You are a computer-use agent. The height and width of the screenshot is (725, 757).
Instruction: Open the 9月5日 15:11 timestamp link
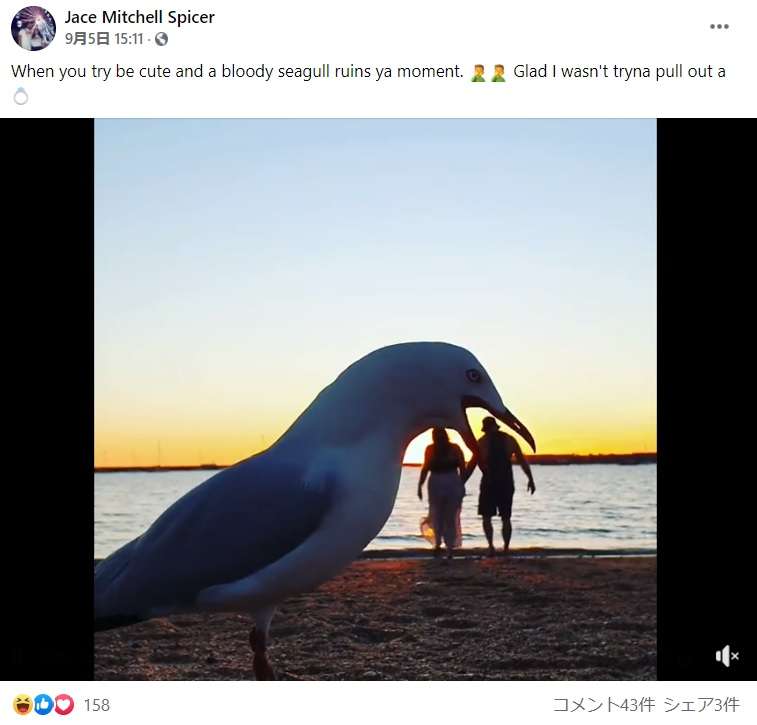tap(104, 39)
